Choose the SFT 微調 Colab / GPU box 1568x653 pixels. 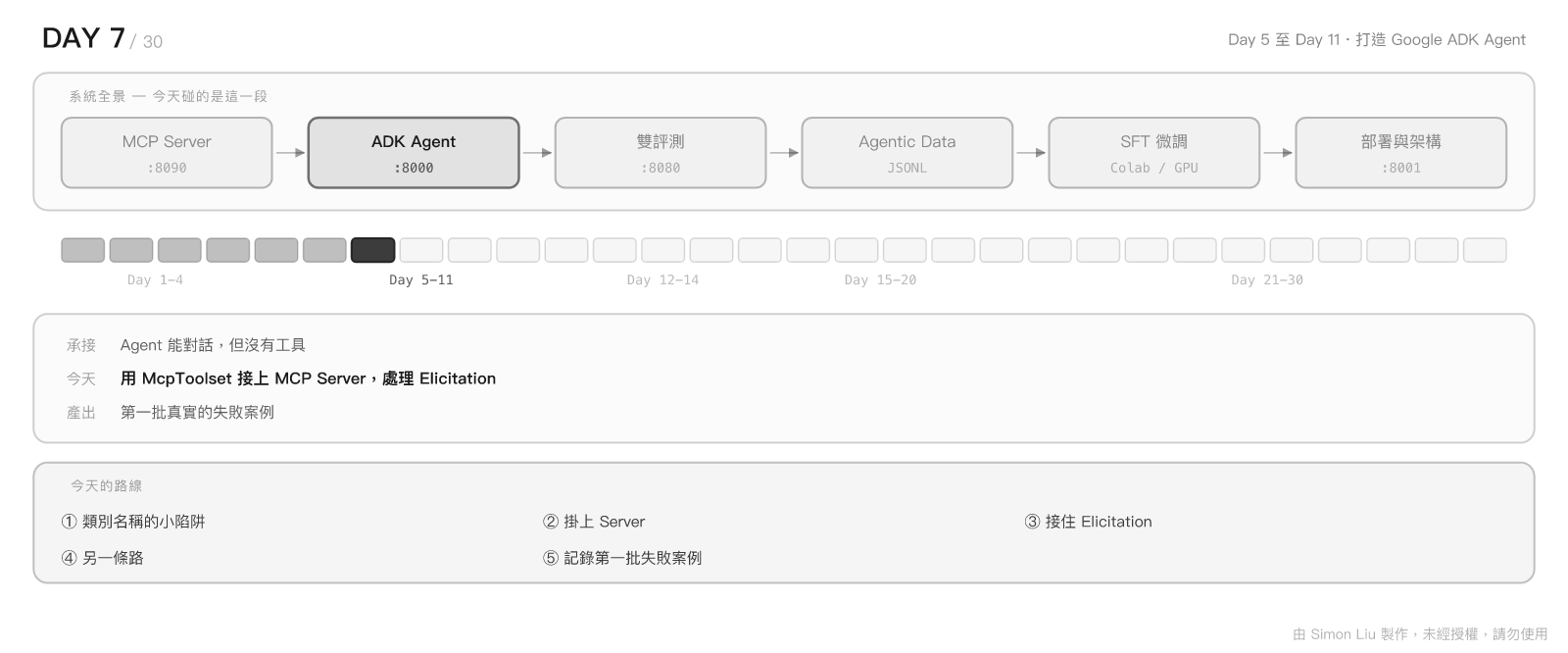[x=1154, y=153]
